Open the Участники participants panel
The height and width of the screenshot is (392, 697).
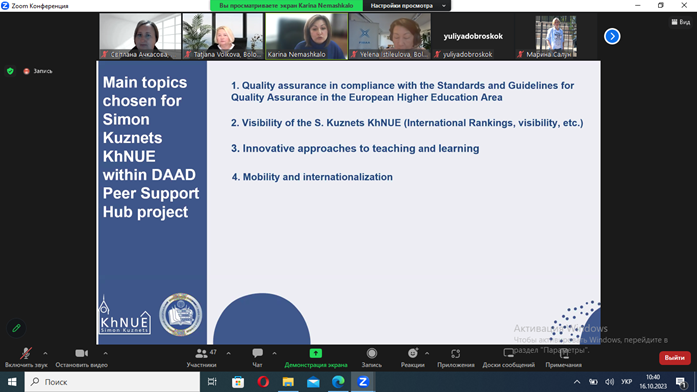(x=201, y=357)
